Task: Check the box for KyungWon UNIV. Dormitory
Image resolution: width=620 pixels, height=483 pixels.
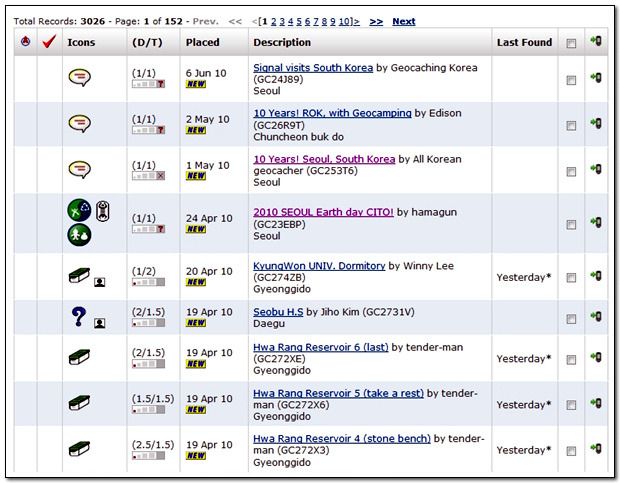Action: pos(571,278)
